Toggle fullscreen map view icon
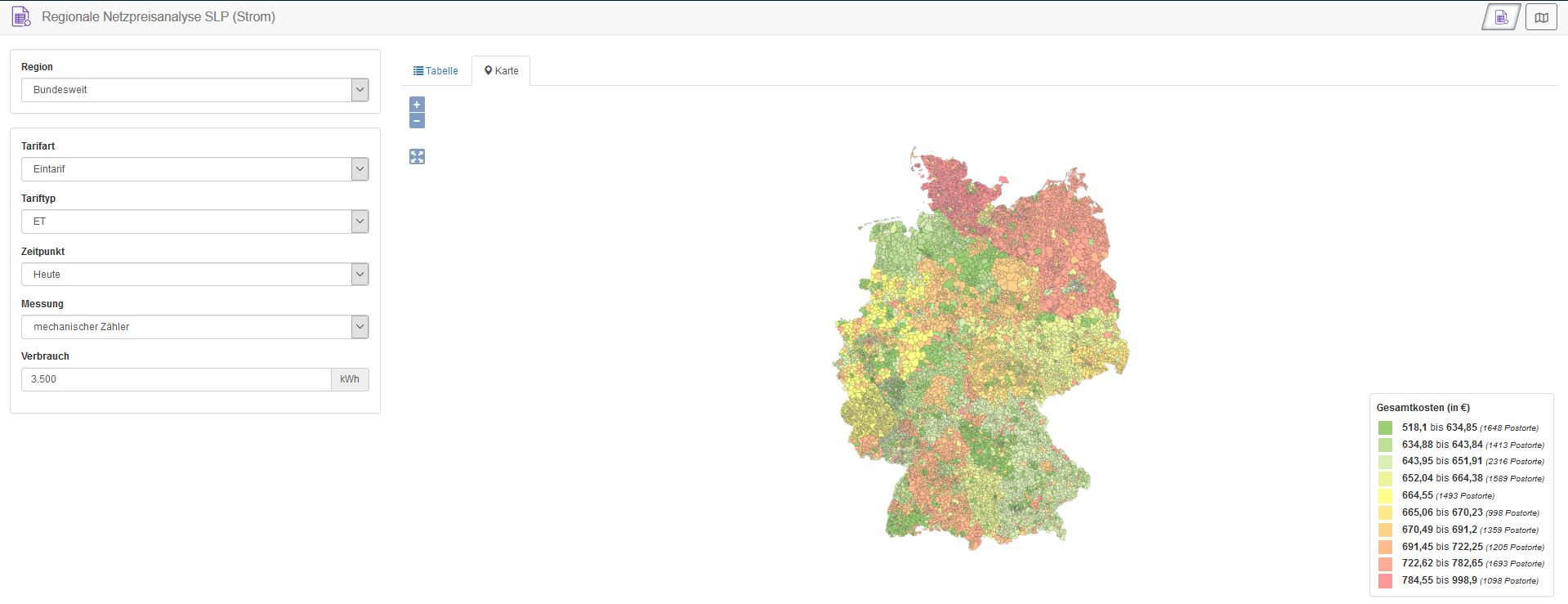This screenshot has height=604, width=1568. [417, 157]
